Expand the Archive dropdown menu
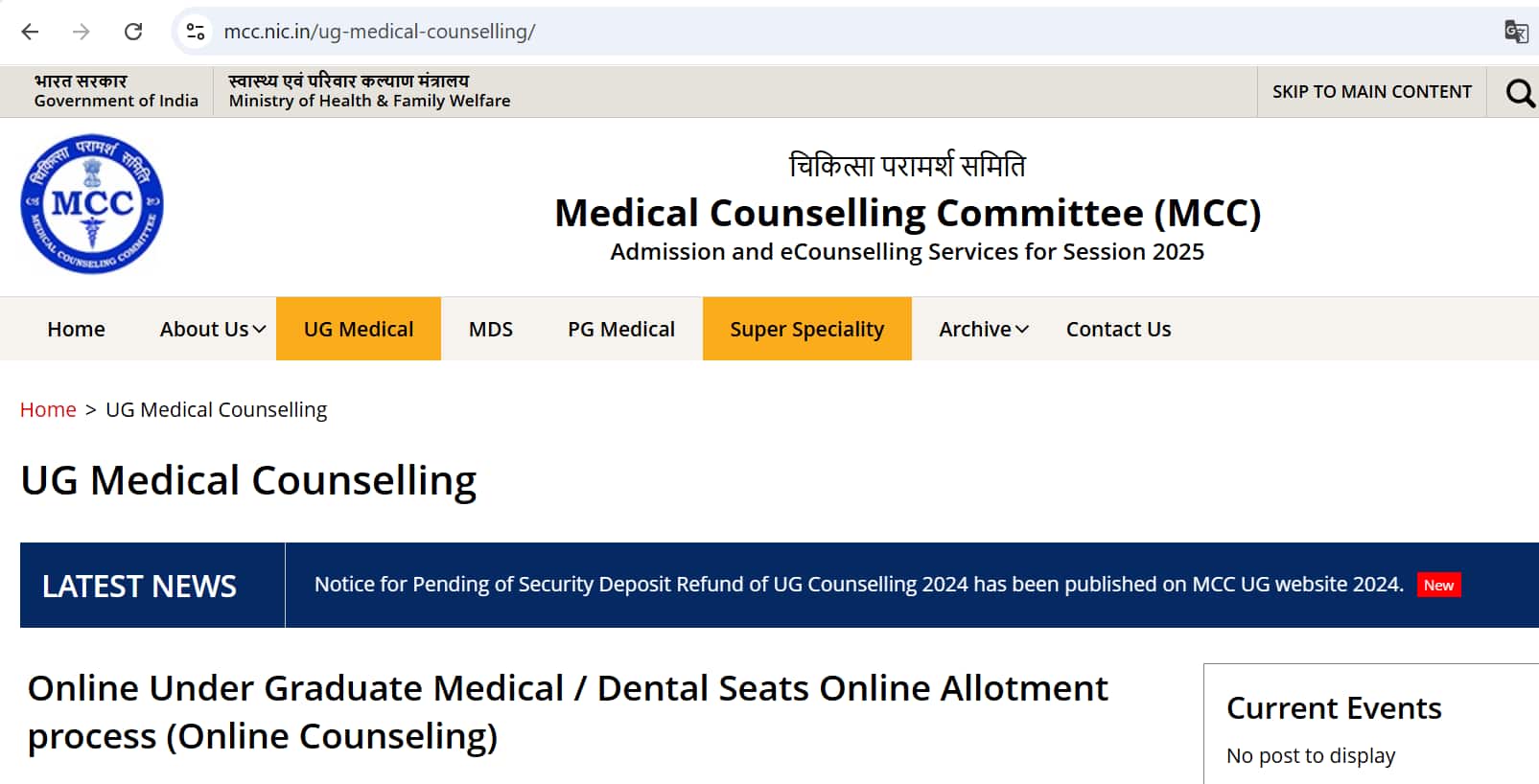 pos(984,329)
